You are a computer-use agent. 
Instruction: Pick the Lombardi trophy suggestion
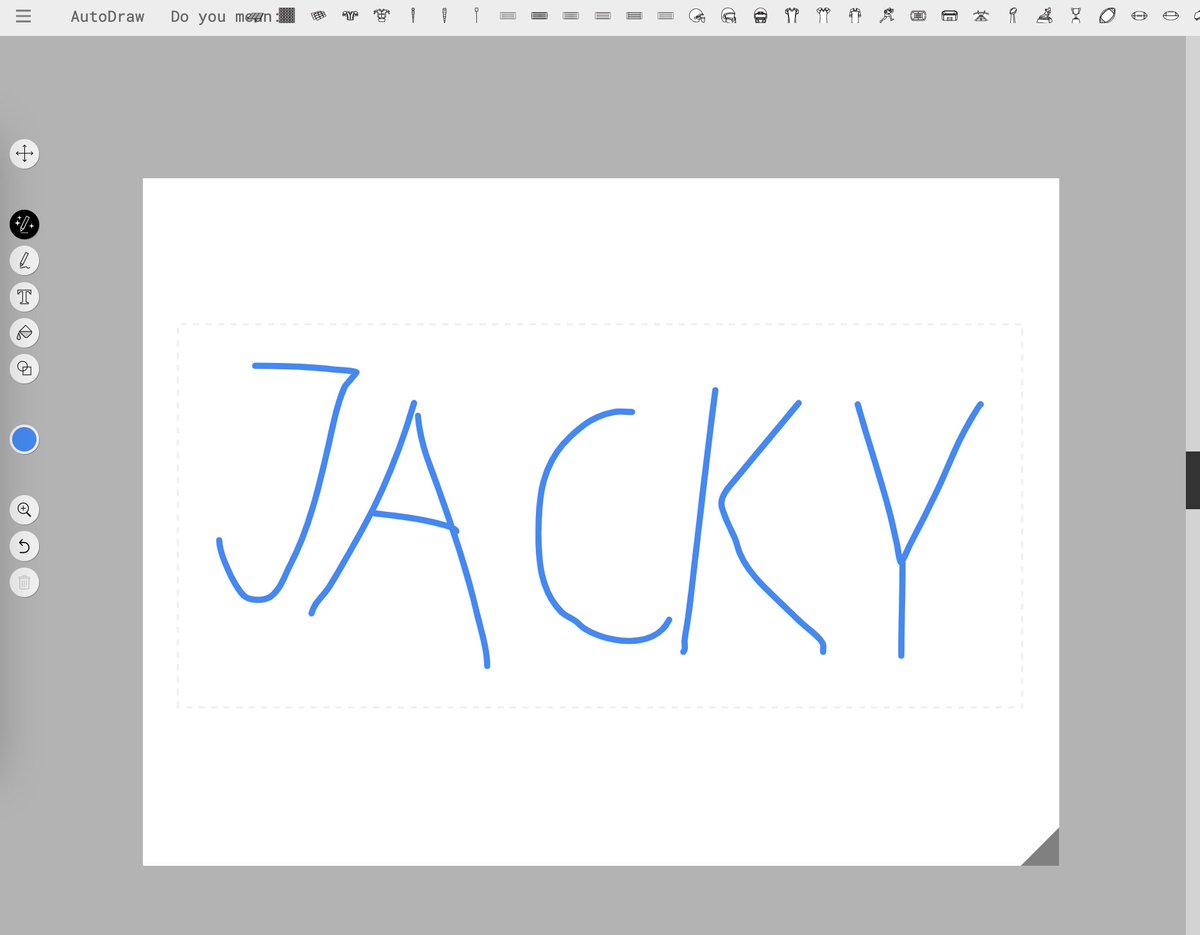(1013, 16)
